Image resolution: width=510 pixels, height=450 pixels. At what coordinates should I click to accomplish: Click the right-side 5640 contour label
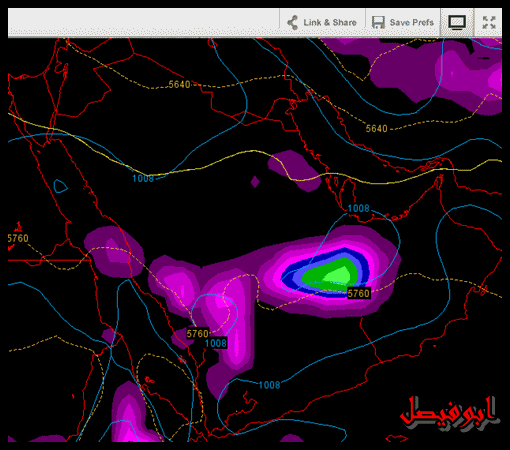[x=376, y=129]
